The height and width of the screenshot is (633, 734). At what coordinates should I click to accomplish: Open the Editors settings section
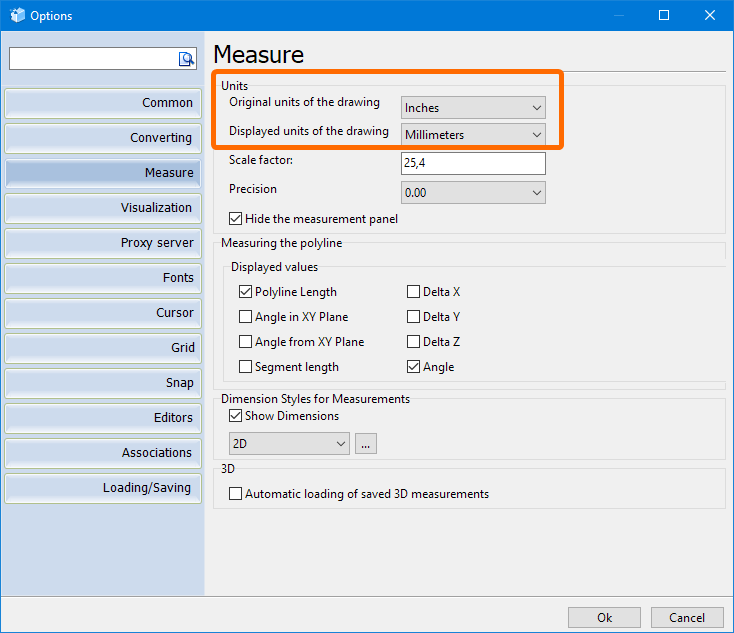coord(103,418)
